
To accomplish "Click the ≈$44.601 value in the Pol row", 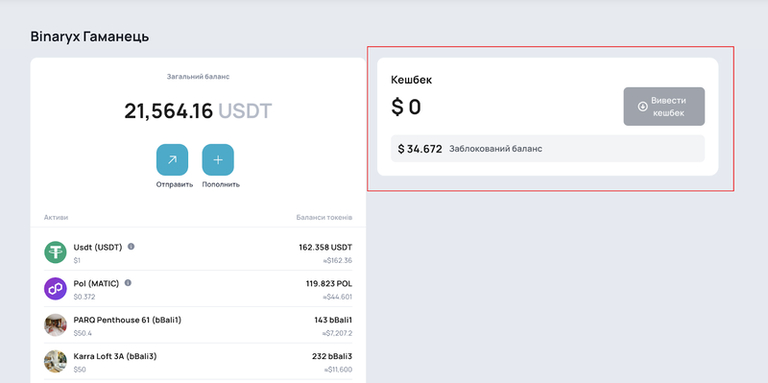I will point(337,297).
